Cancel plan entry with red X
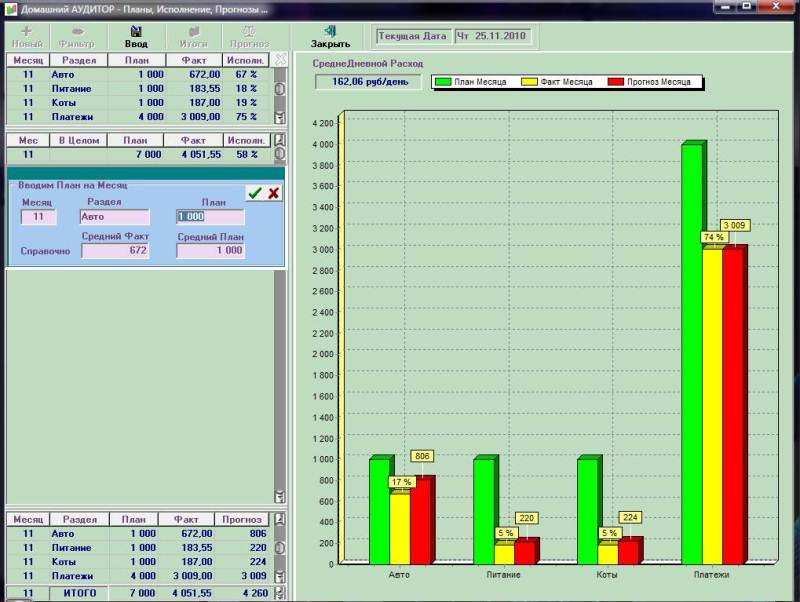This screenshot has height=602, width=800. (273, 193)
